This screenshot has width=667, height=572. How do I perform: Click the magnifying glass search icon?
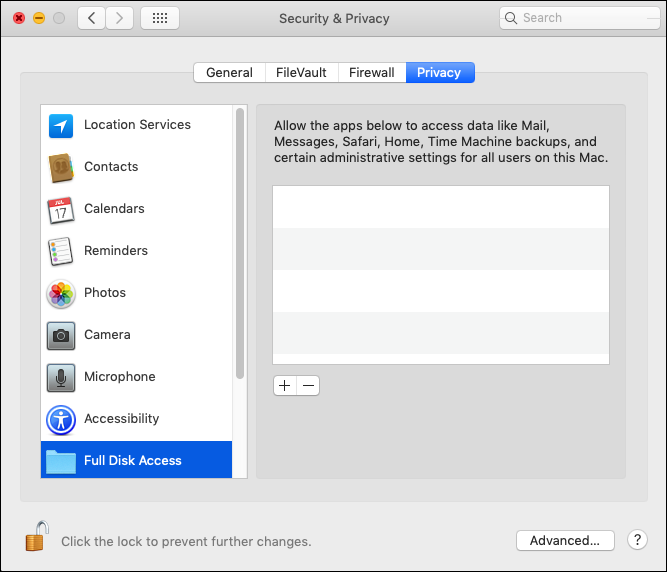[510, 18]
